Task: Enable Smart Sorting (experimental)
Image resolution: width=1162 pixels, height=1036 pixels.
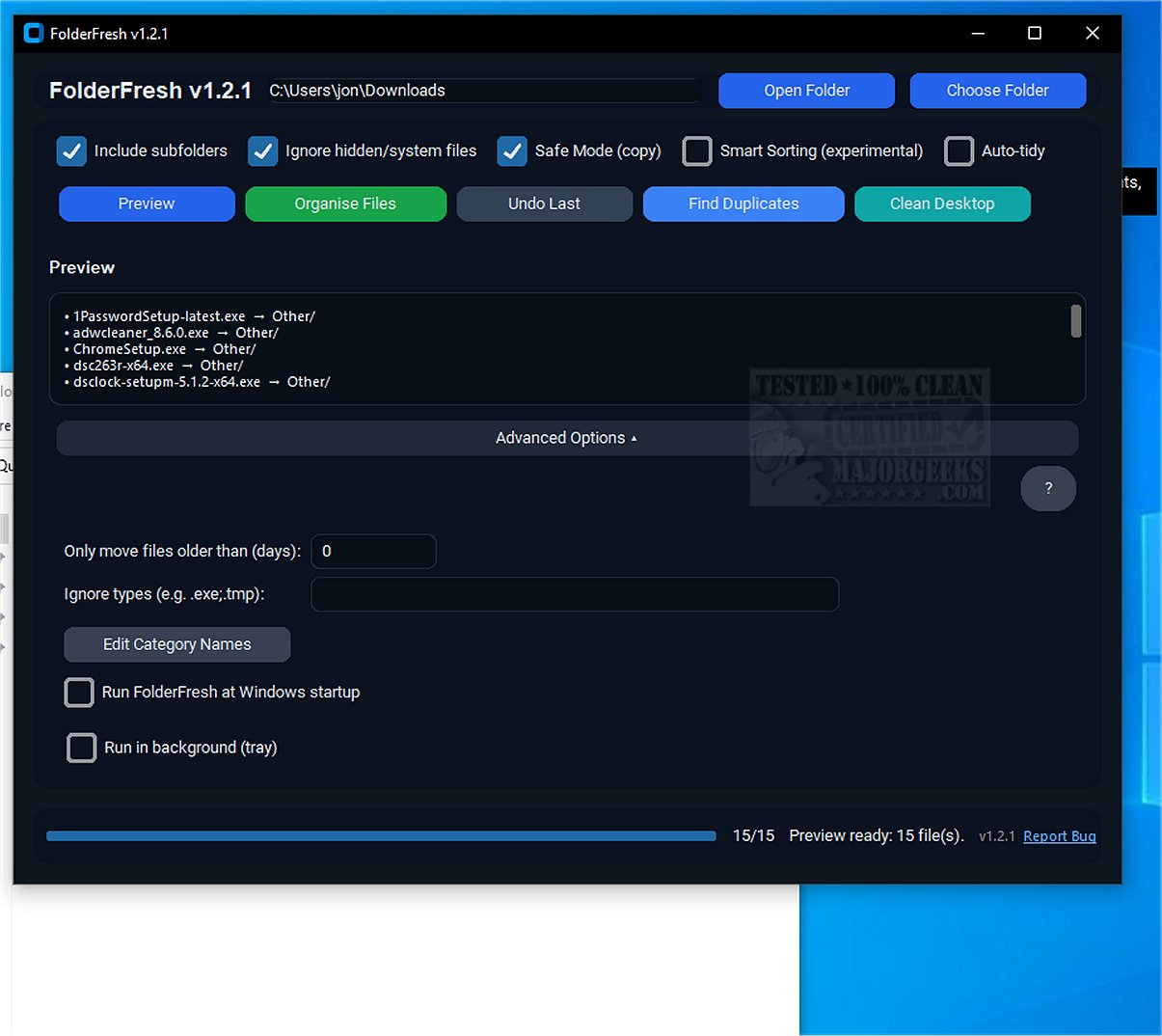Action: click(x=697, y=151)
